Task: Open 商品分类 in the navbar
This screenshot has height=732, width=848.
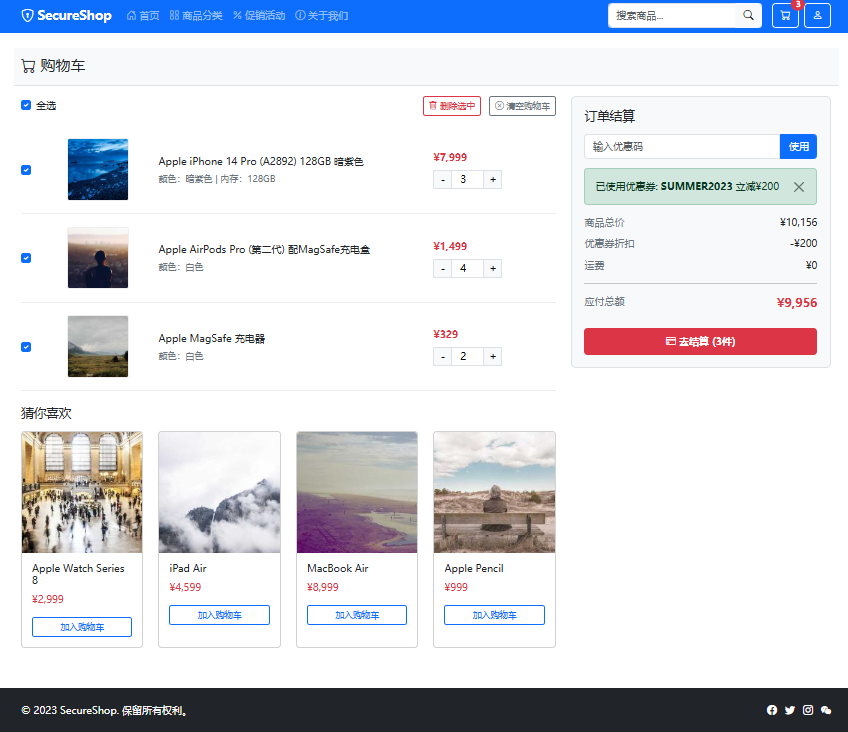Action: [196, 16]
